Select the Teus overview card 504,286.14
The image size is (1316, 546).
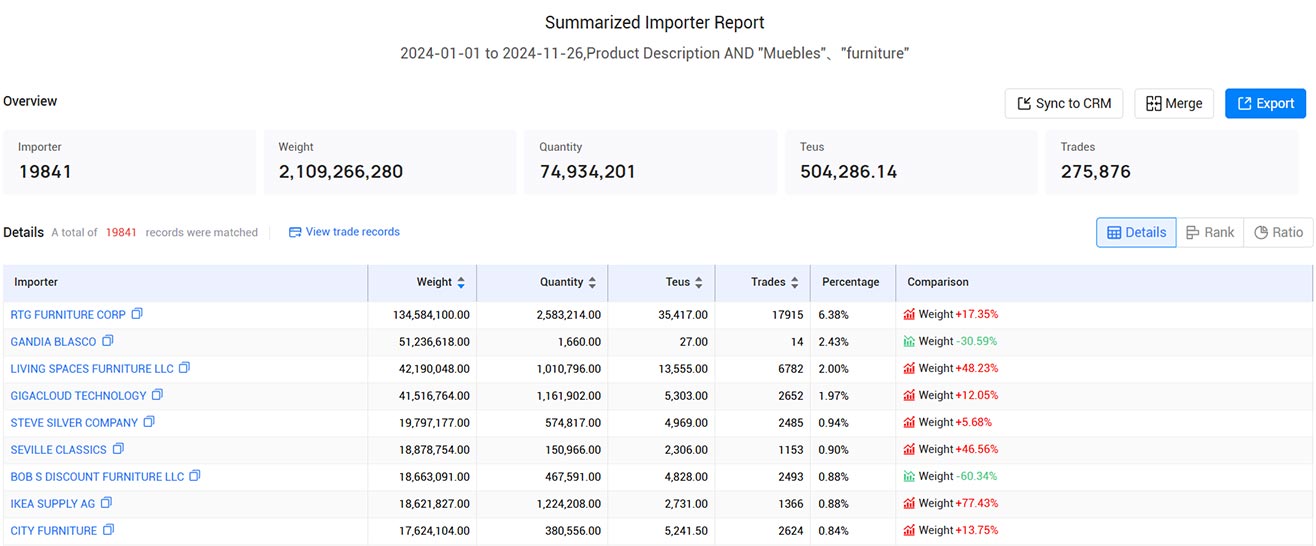click(x=911, y=161)
